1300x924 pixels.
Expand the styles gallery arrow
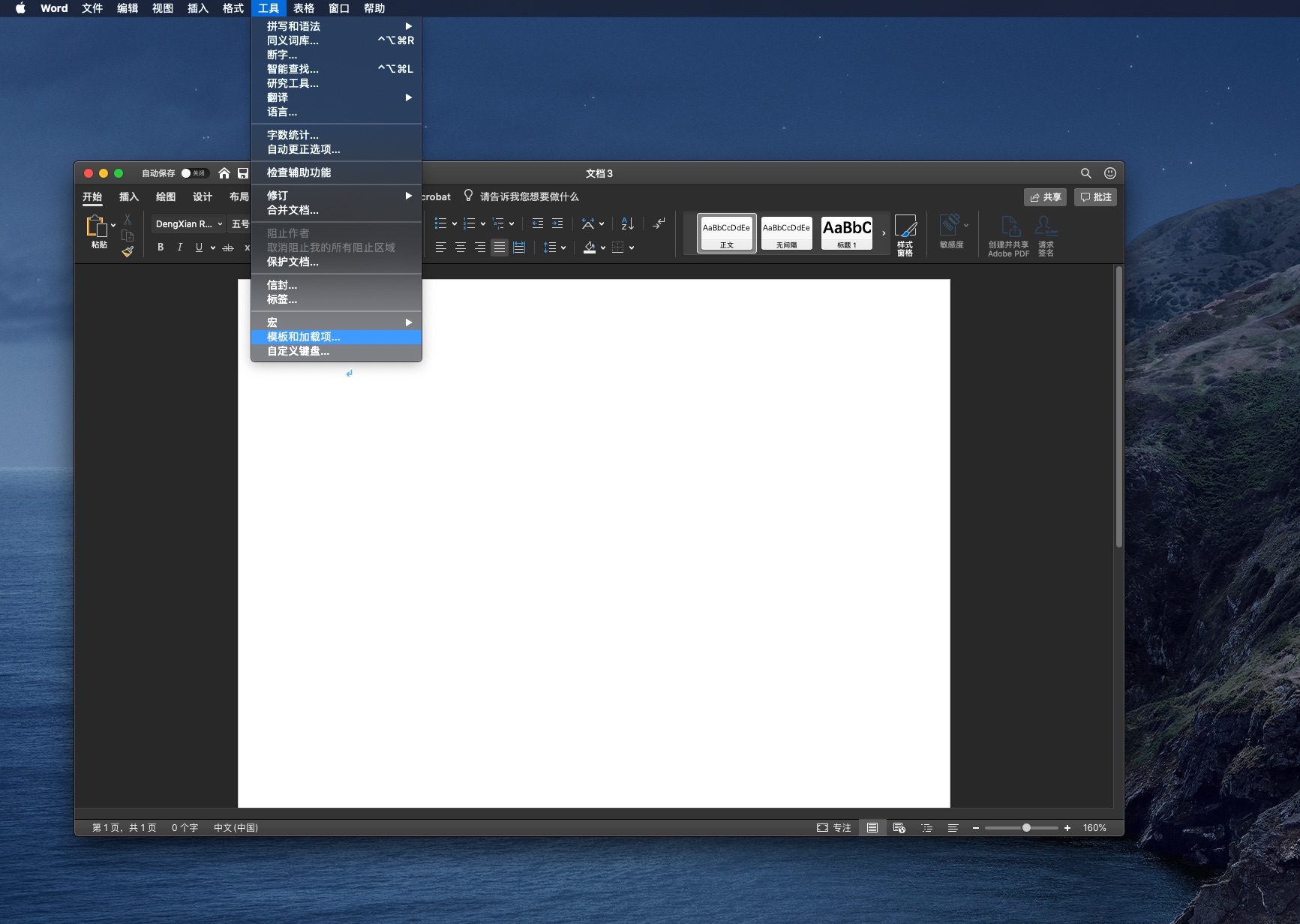pyautogui.click(x=884, y=233)
